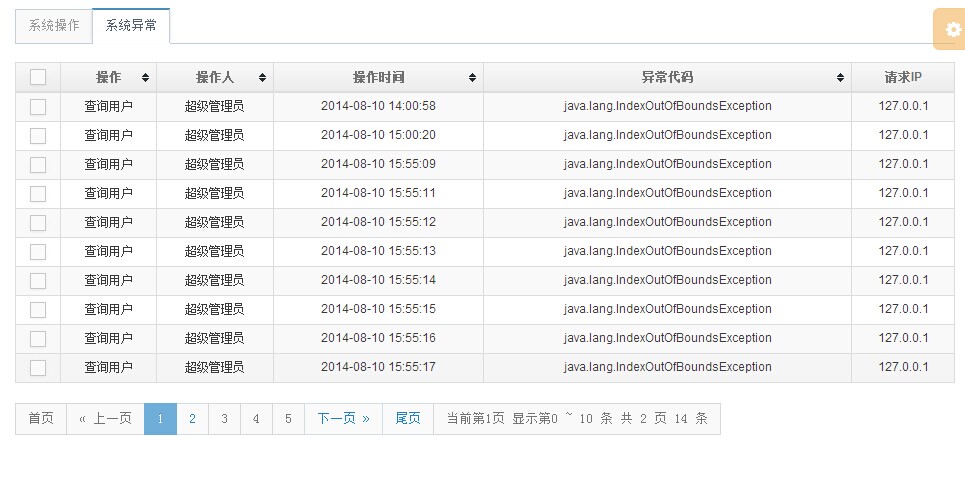Viewport: 965px width, 478px height.
Task: Select the 系统异常 tab
Action: click(x=131, y=26)
